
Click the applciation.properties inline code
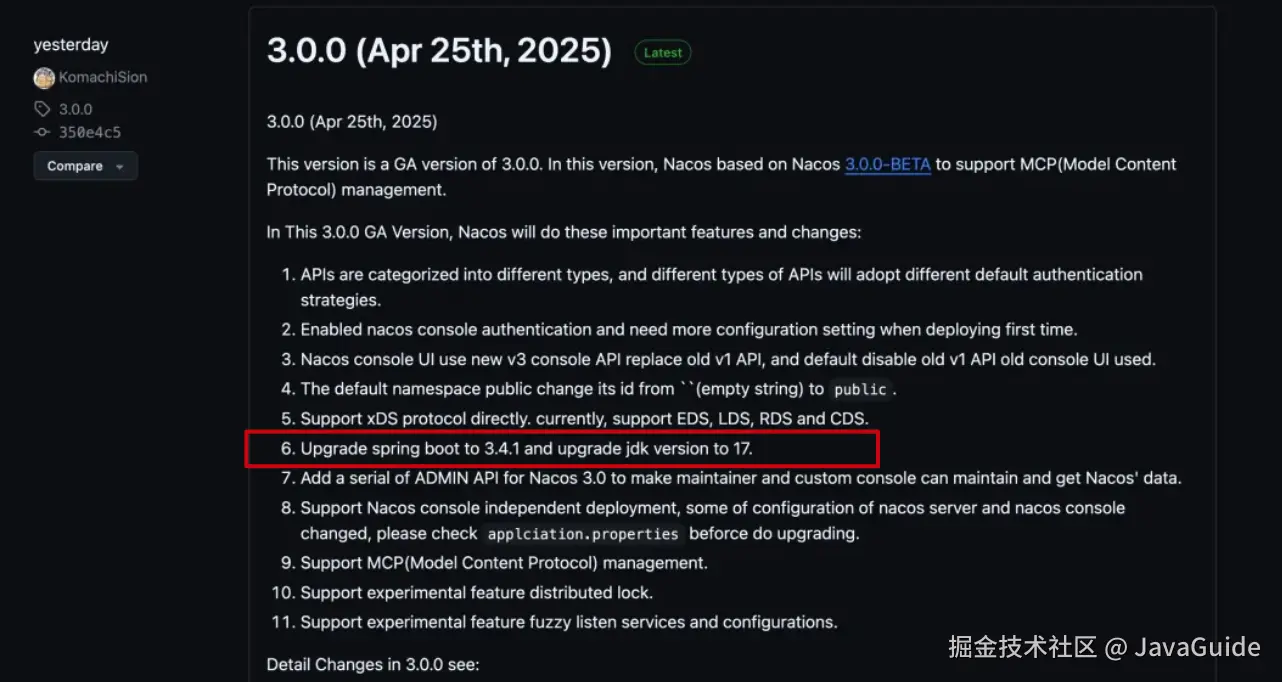[x=583, y=534]
